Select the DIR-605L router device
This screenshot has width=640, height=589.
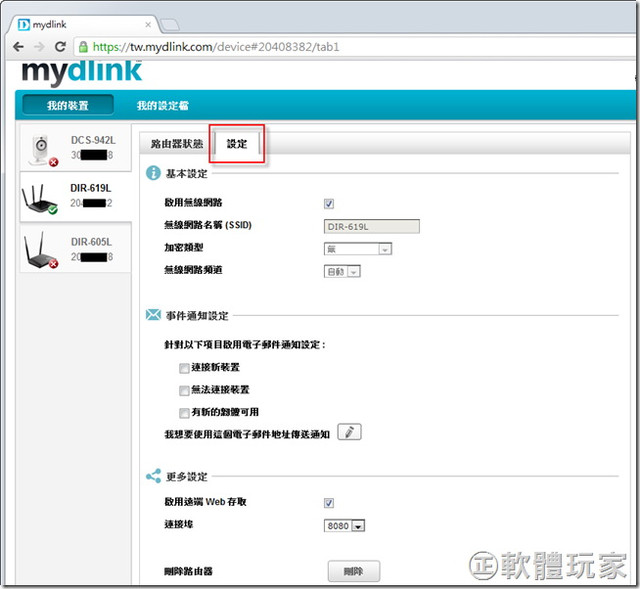click(x=76, y=248)
